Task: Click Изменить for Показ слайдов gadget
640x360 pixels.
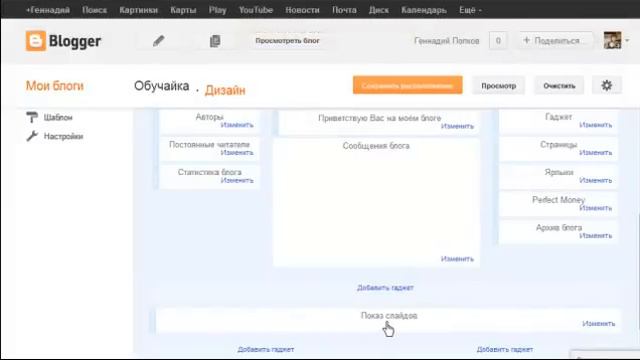Action: (598, 324)
